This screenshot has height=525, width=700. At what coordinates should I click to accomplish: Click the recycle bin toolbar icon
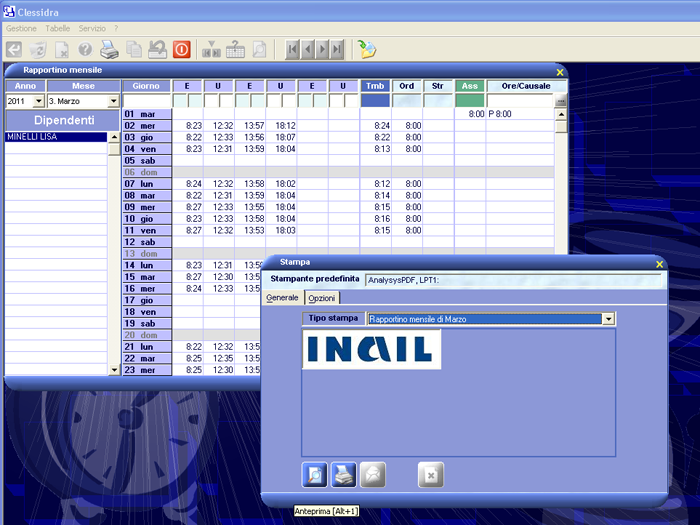point(38,49)
